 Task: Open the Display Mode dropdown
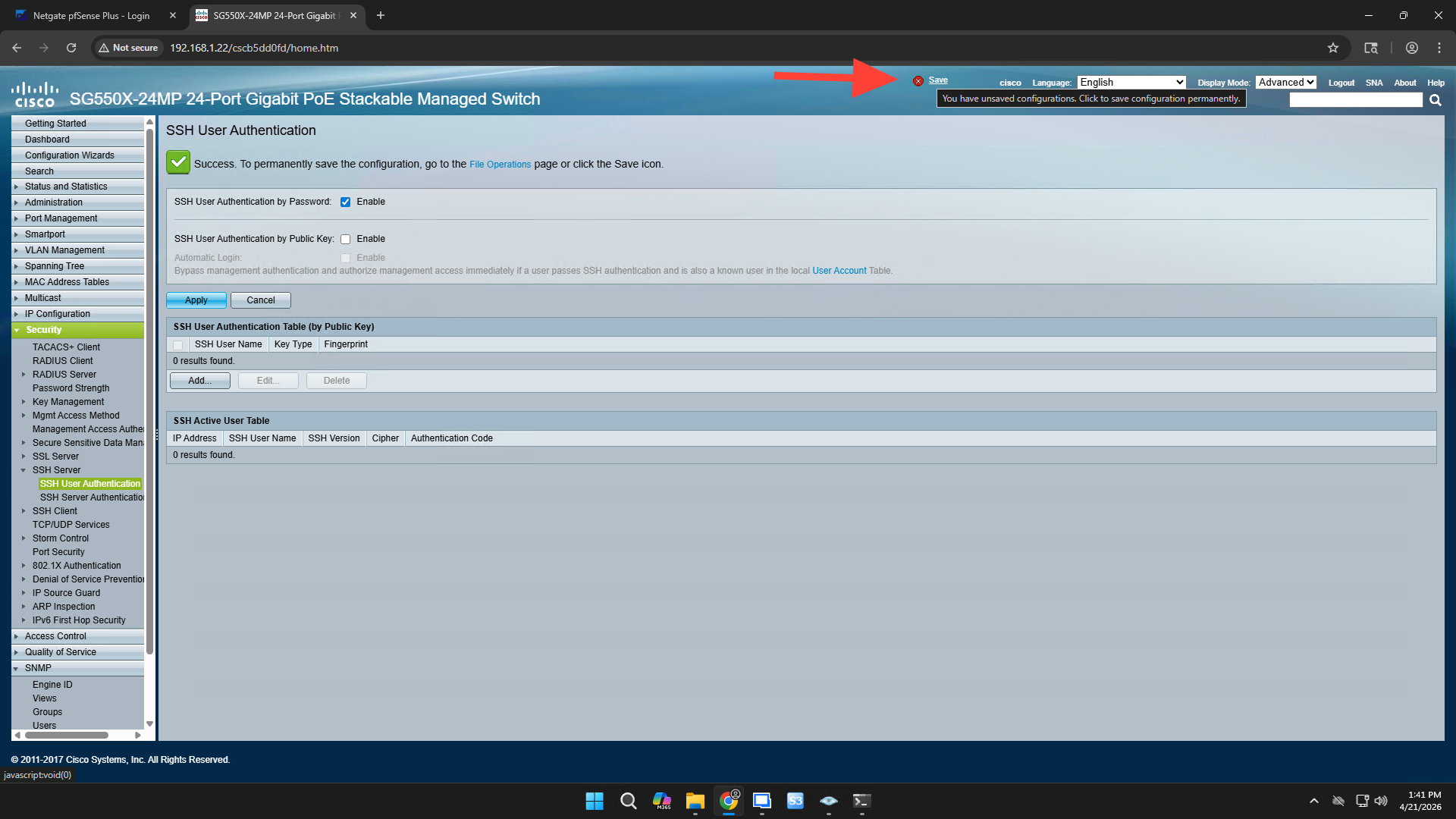[x=1286, y=82]
